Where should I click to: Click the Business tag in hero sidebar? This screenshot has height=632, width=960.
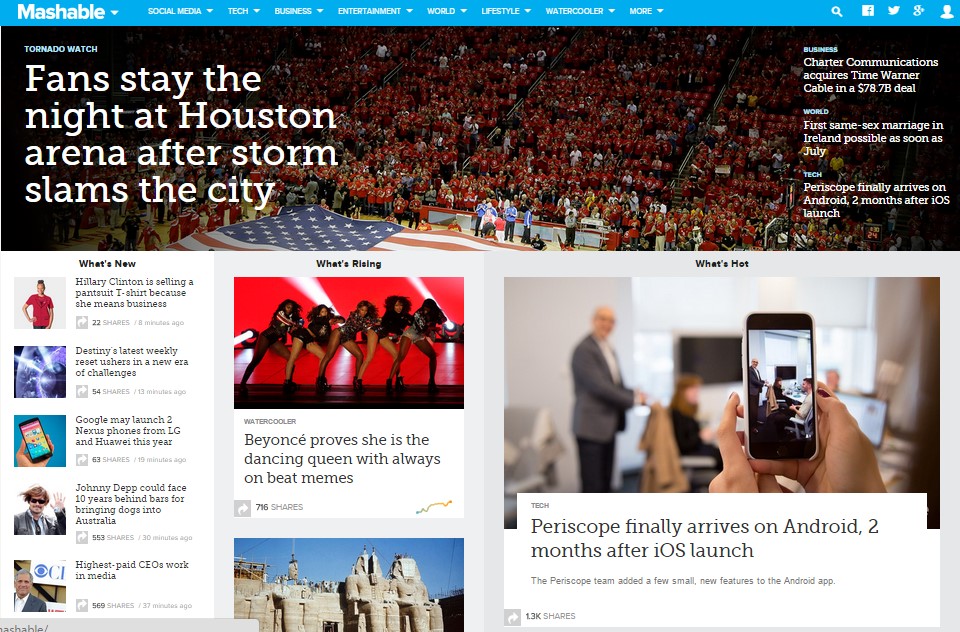tap(820, 49)
